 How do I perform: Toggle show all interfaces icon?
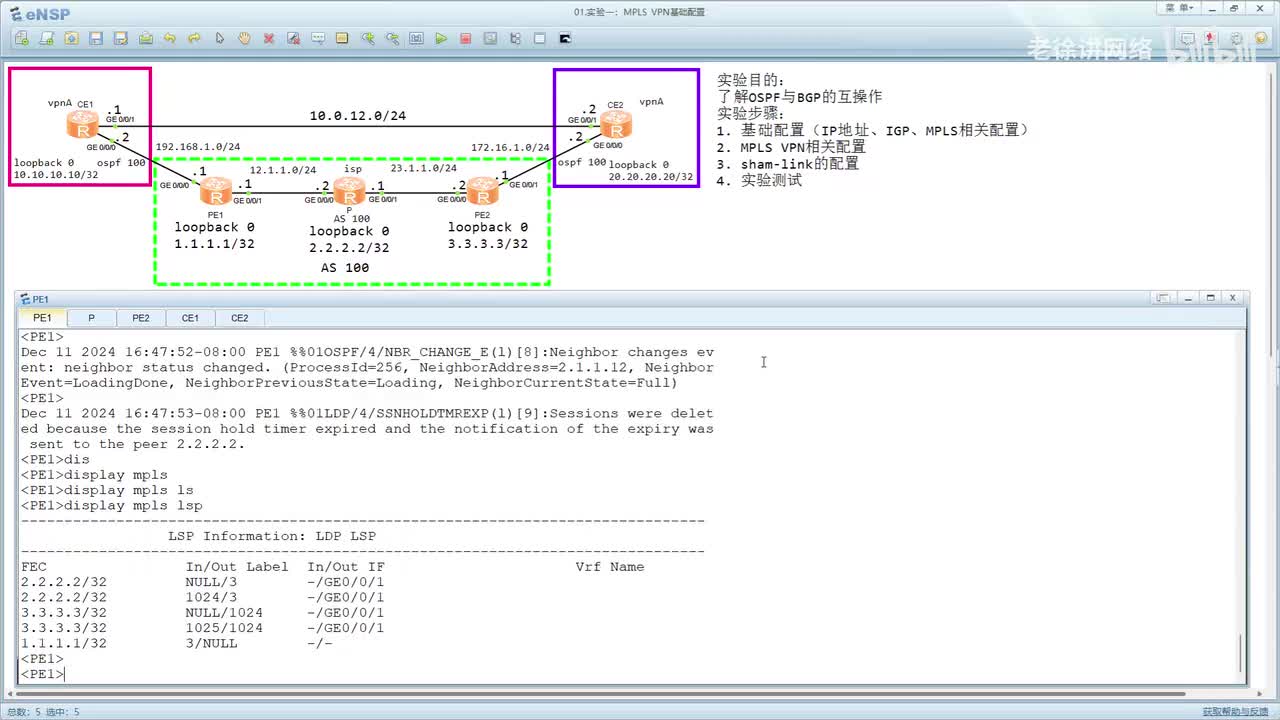tap(515, 39)
